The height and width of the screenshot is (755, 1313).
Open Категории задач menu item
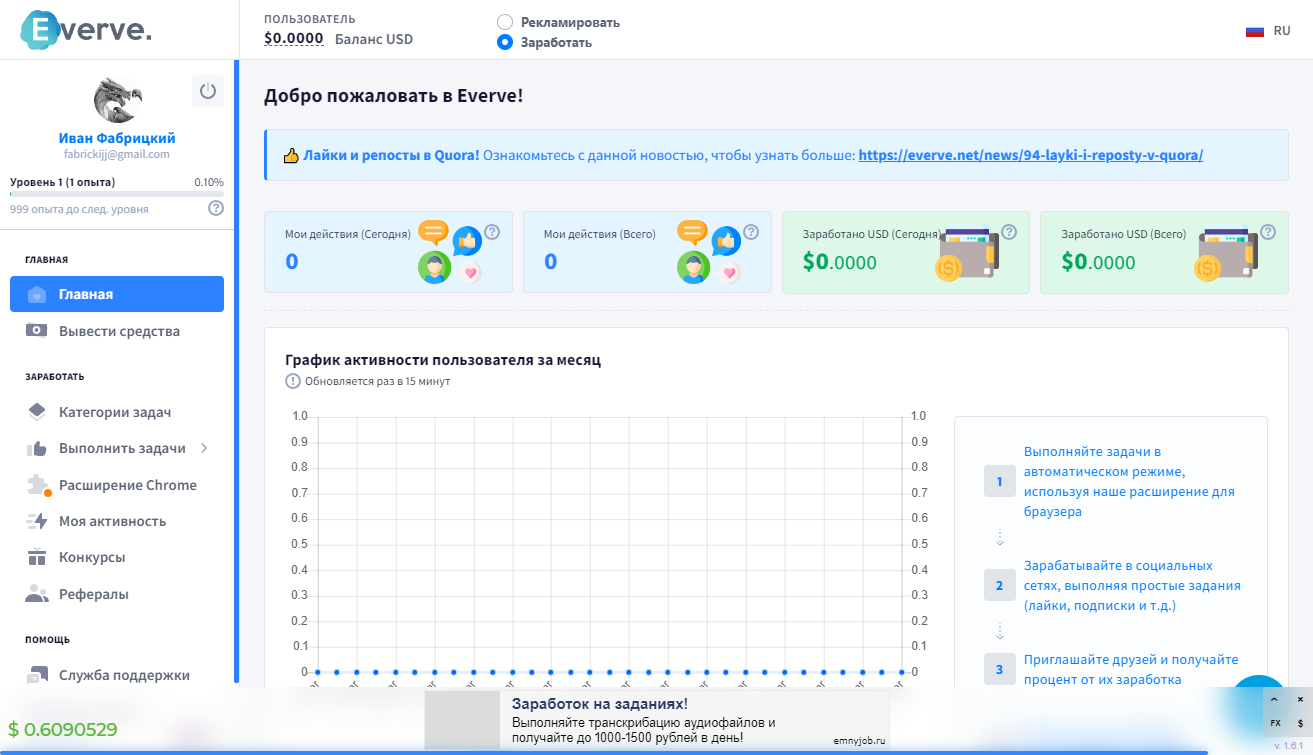coord(117,412)
